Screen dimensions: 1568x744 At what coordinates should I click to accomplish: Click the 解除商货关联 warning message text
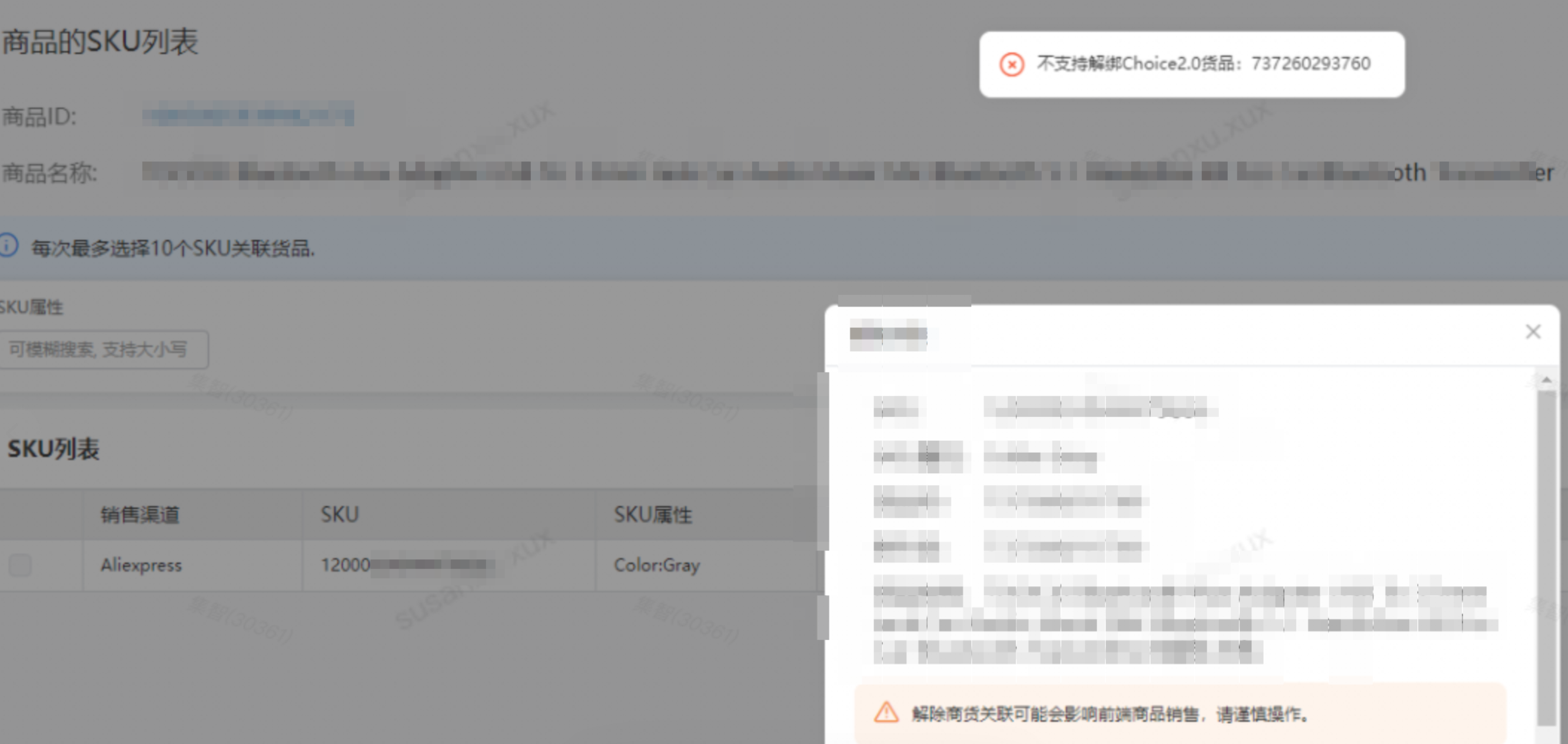click(x=1109, y=713)
